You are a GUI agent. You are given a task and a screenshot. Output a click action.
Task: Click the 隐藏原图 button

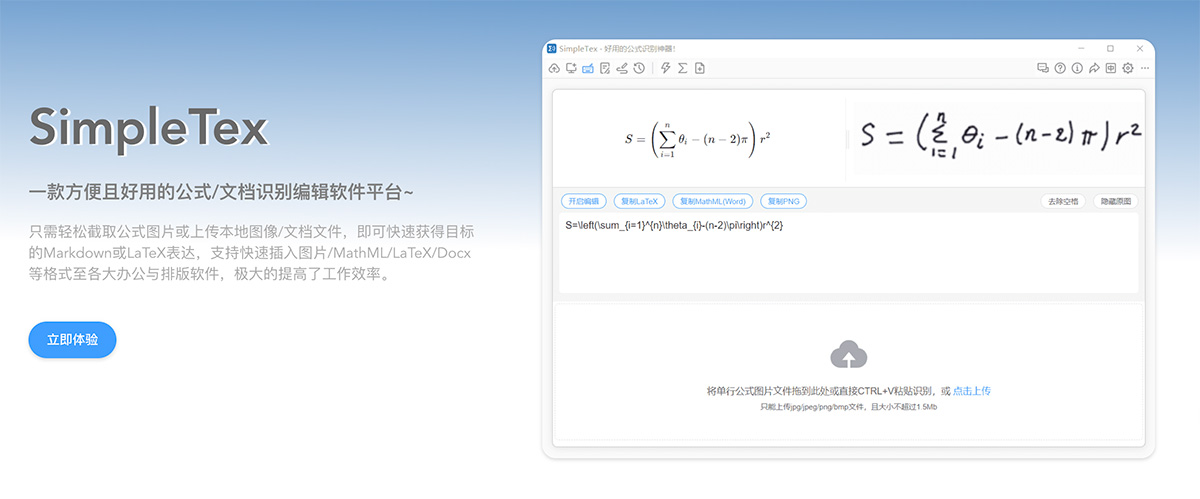pyautogui.click(x=1116, y=201)
